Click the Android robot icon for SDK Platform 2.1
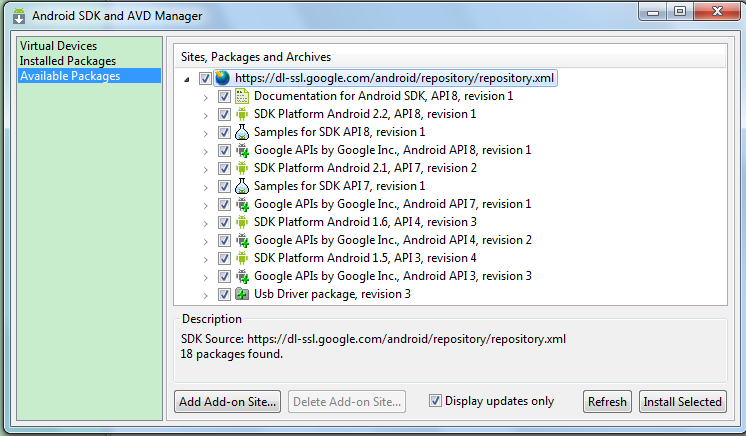The width and height of the screenshot is (746, 436). click(242, 168)
